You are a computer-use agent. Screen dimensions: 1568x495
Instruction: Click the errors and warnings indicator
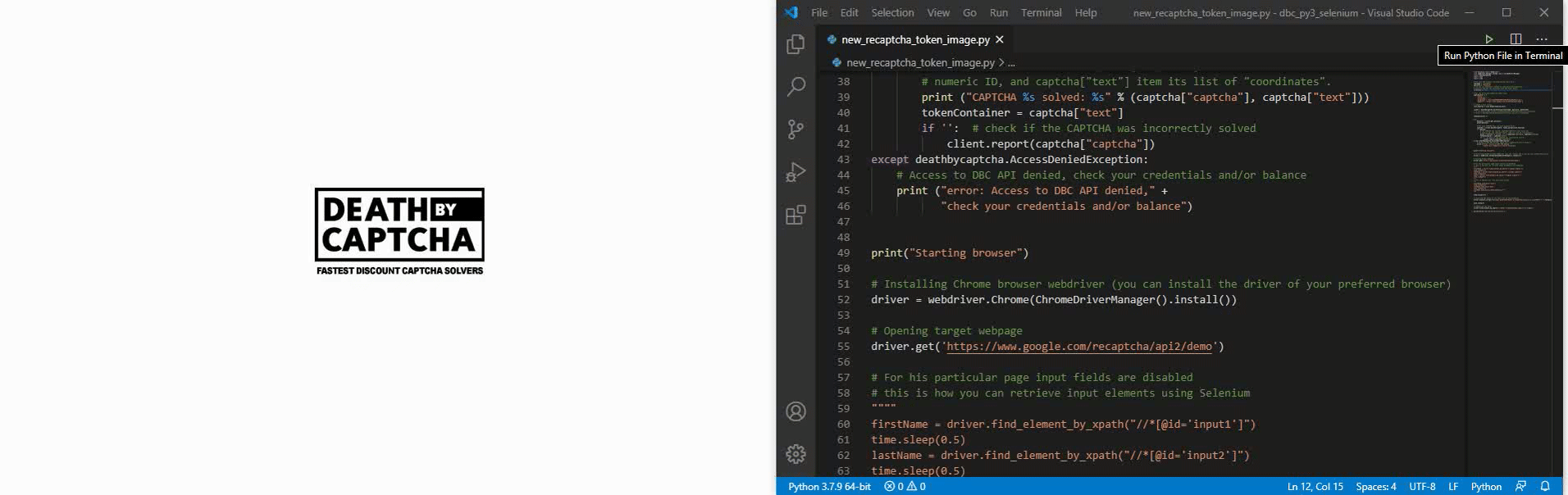[905, 486]
